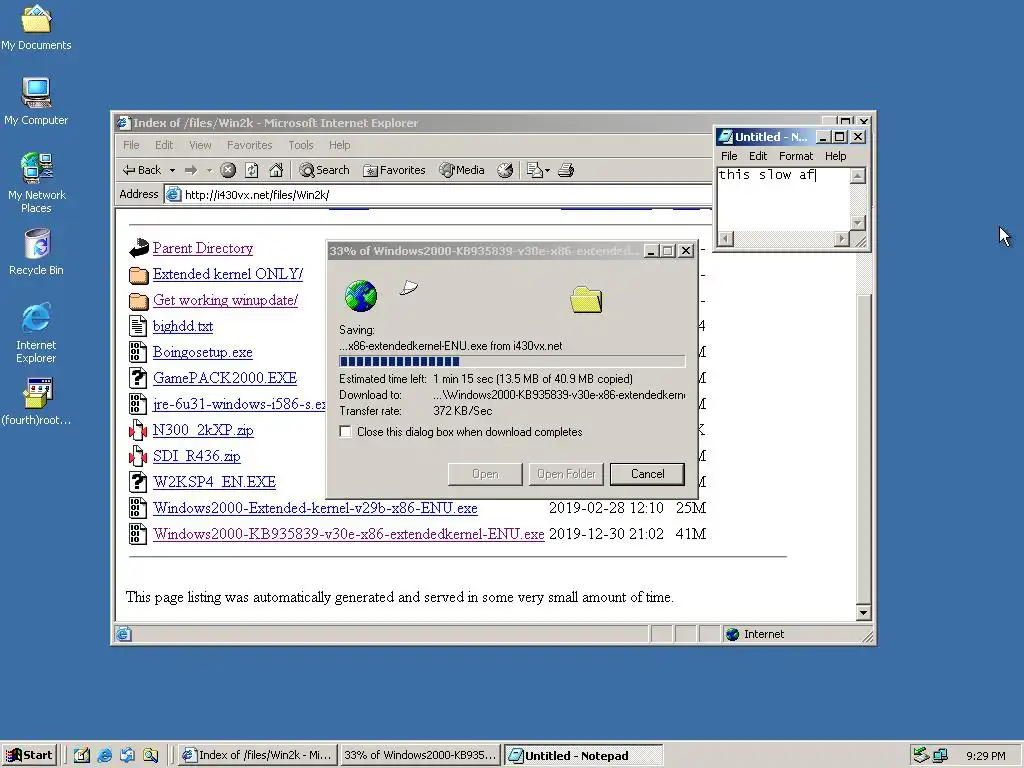
Task: Select the My Computer desktop icon
Action: click(x=36, y=102)
